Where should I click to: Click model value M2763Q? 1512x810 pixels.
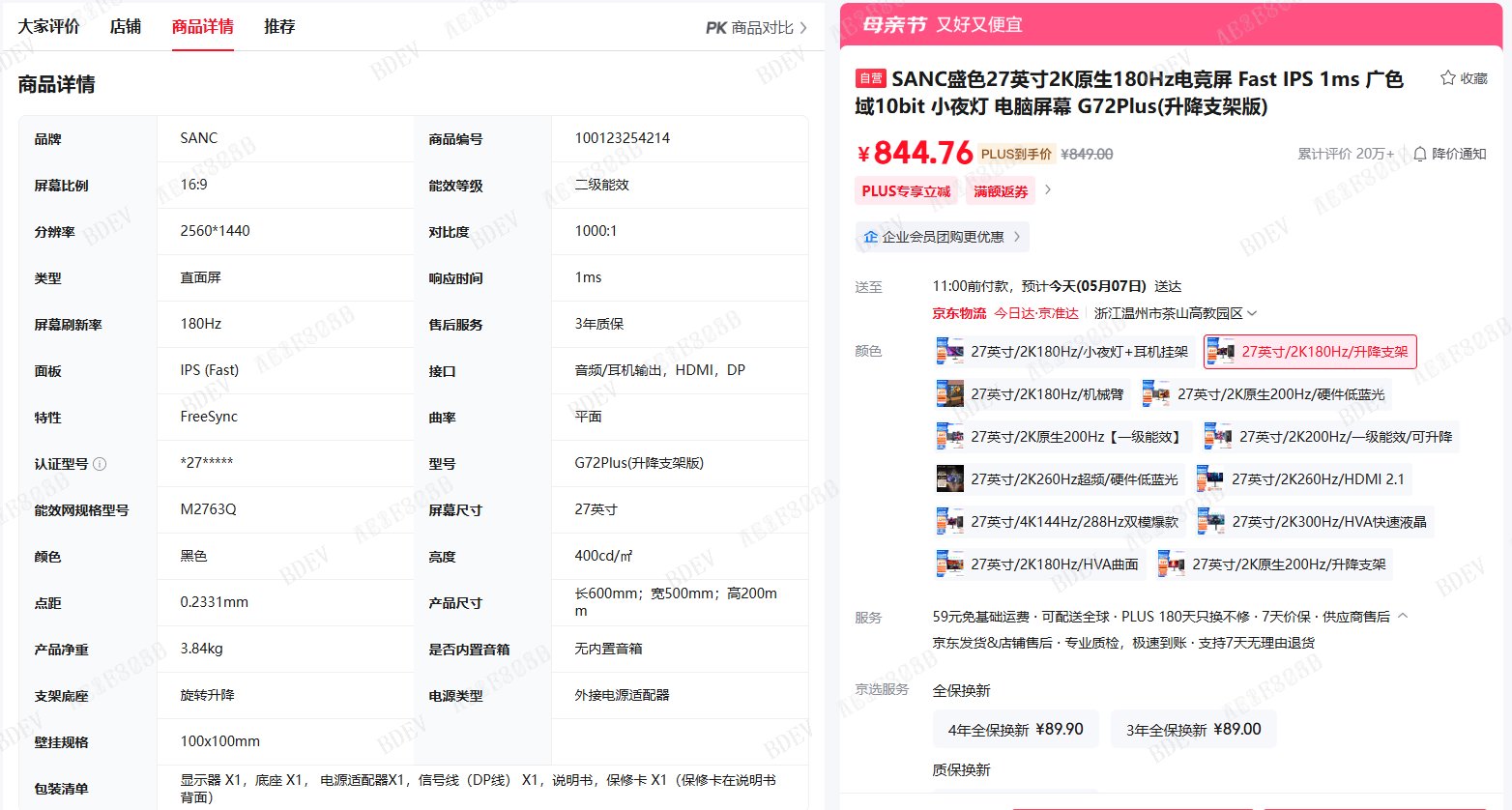tap(208, 509)
